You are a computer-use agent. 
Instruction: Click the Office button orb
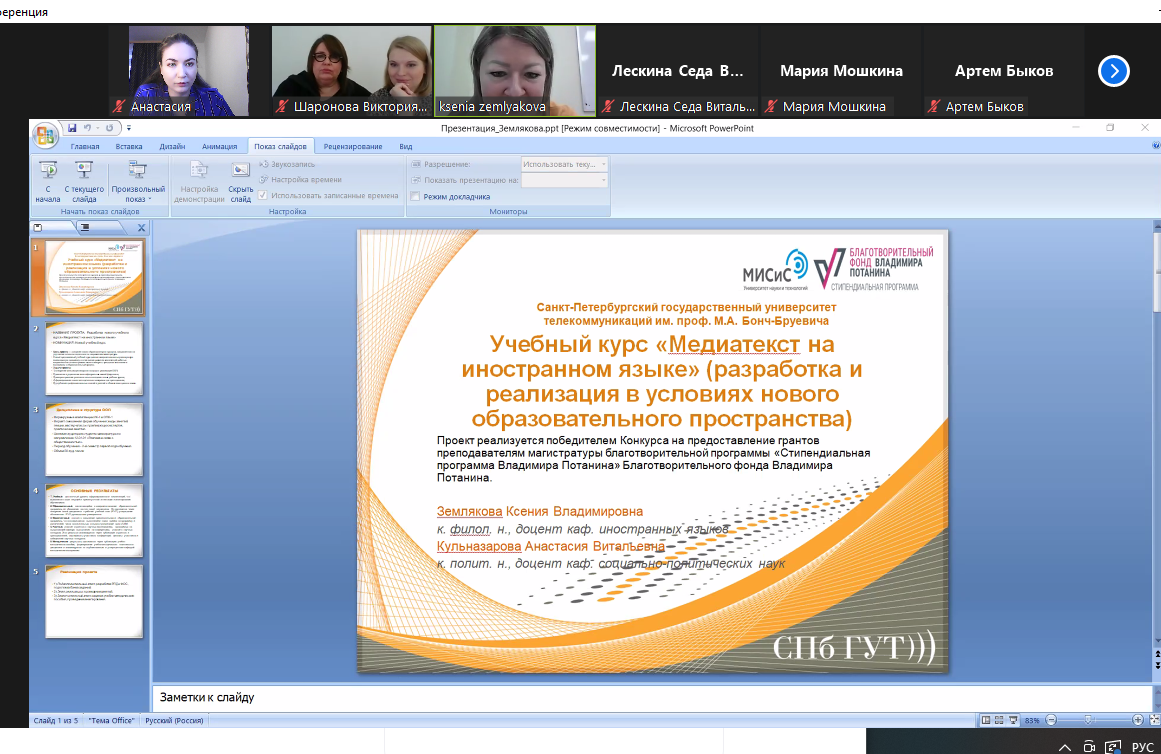[45, 134]
